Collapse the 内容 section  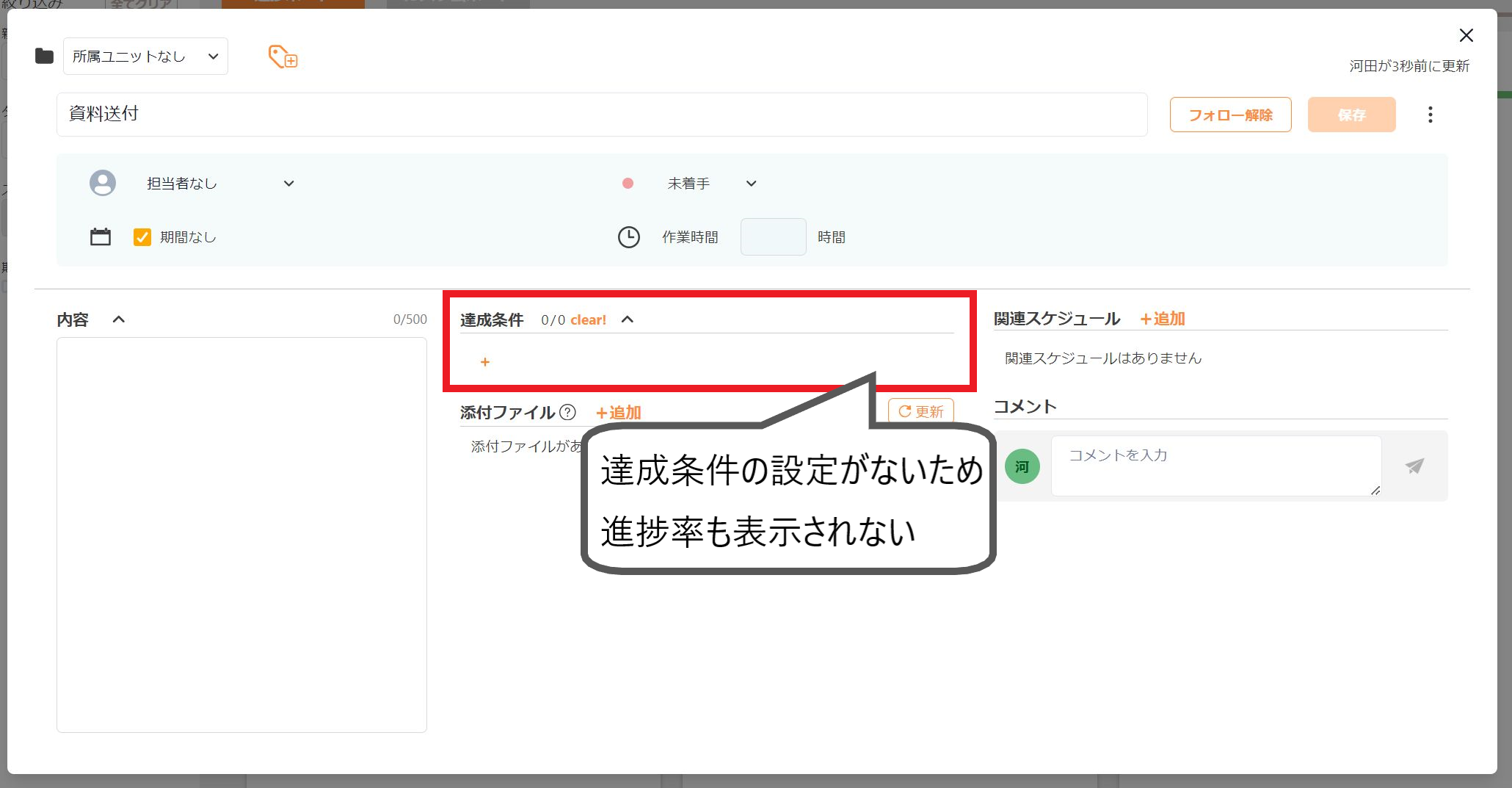click(118, 319)
